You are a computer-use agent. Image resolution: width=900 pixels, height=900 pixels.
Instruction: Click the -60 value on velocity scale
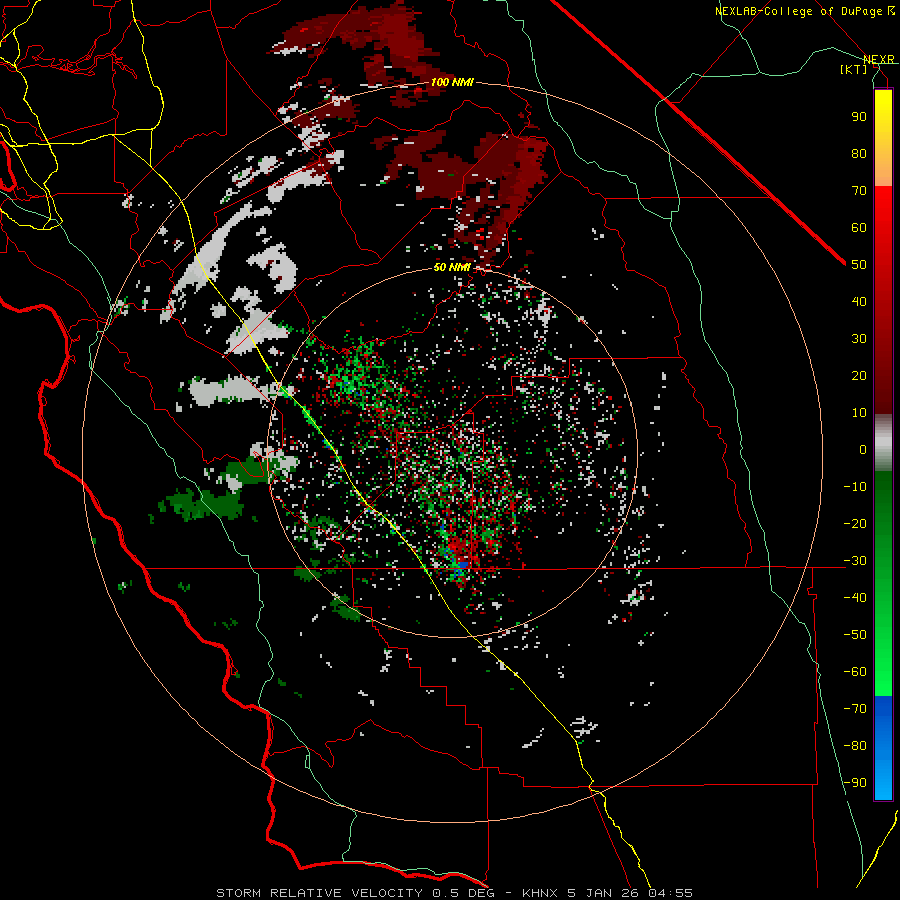[x=855, y=672]
